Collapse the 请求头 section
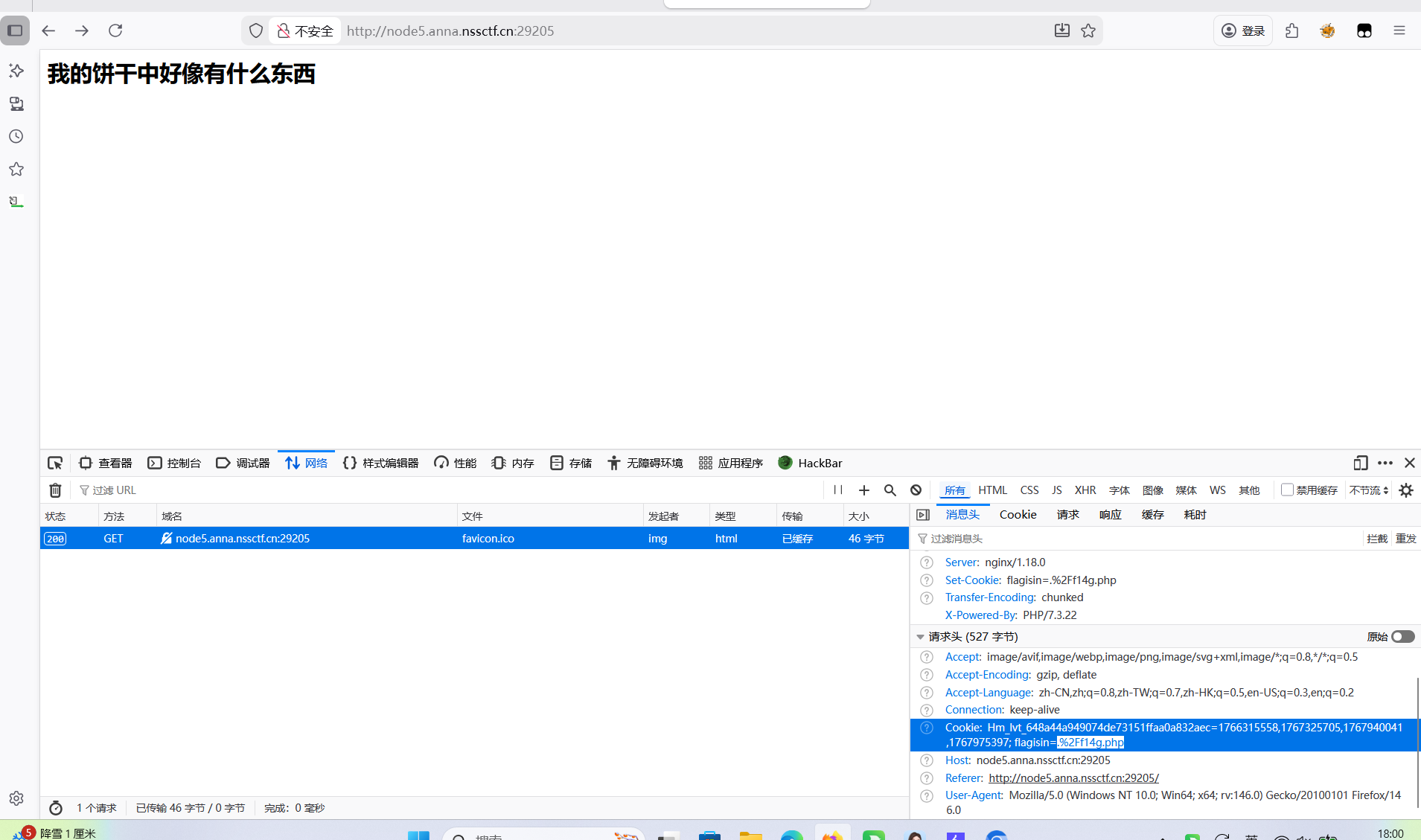This screenshot has width=1421, height=840. (x=921, y=637)
